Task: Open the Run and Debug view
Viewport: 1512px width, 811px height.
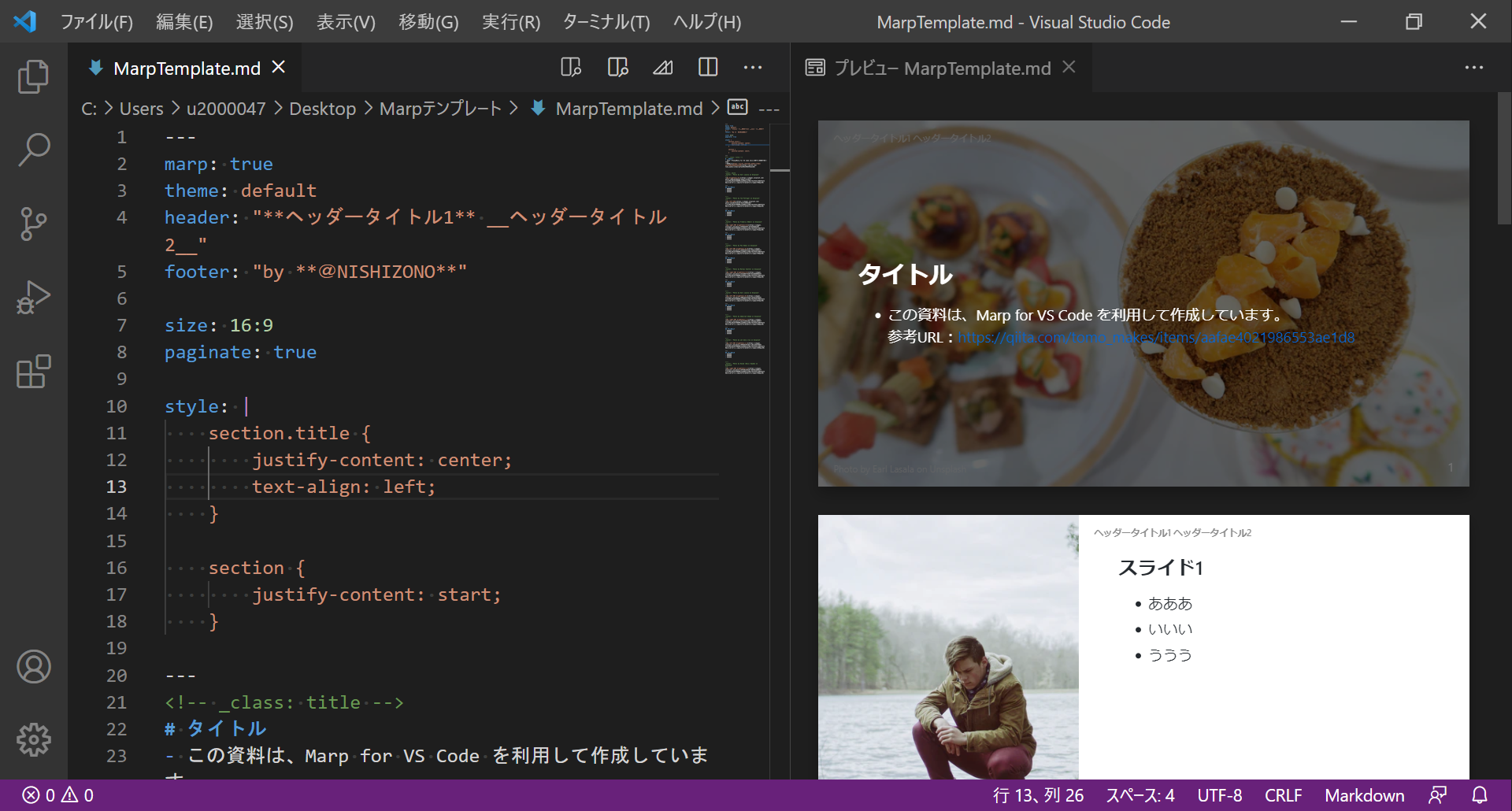Action: pos(33,298)
